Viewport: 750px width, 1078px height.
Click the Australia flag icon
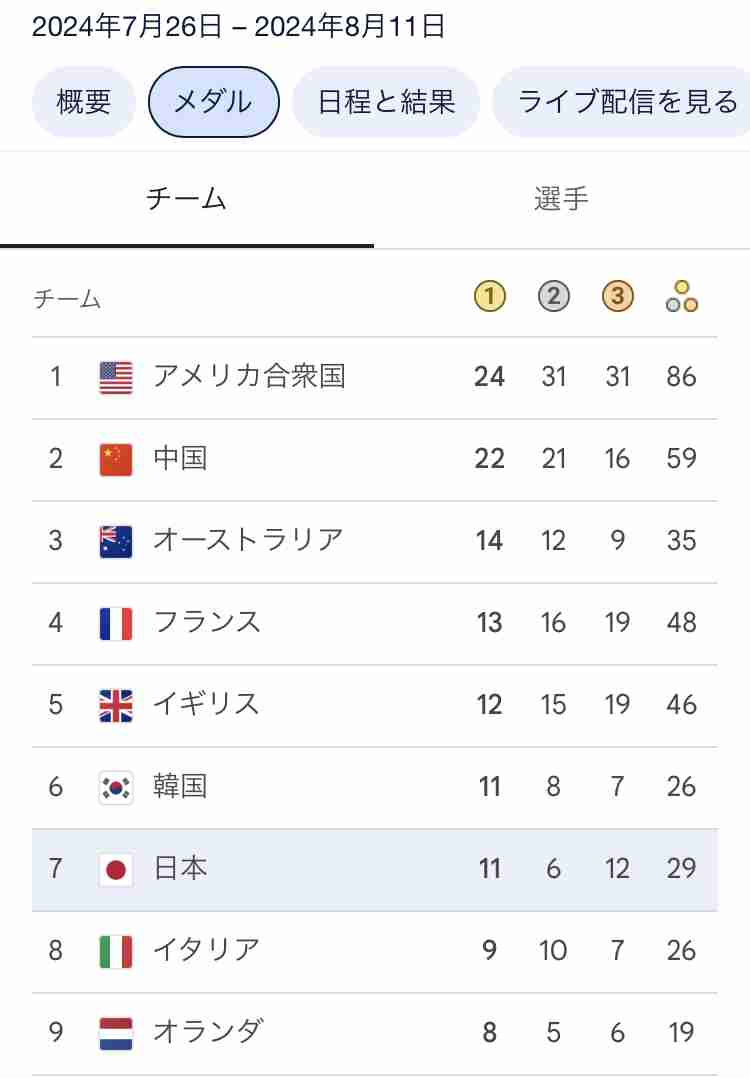(115, 541)
